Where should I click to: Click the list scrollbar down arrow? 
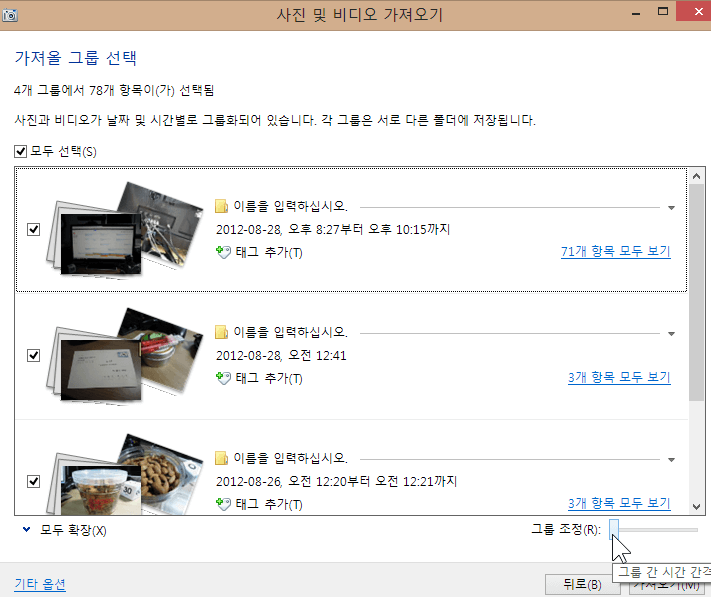click(696, 507)
